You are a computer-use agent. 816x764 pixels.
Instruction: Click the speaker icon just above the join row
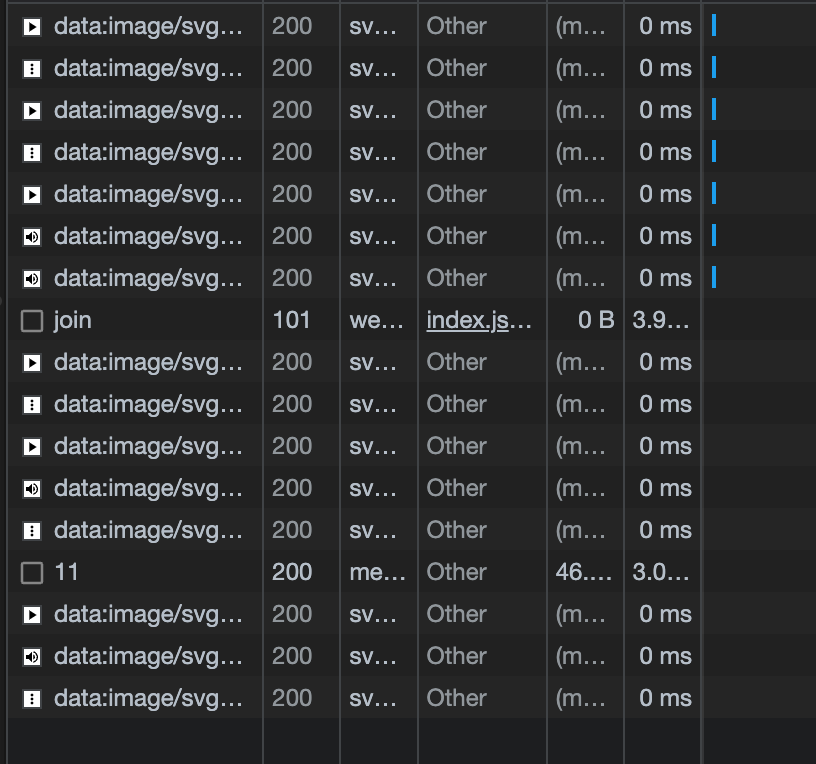click(30, 278)
